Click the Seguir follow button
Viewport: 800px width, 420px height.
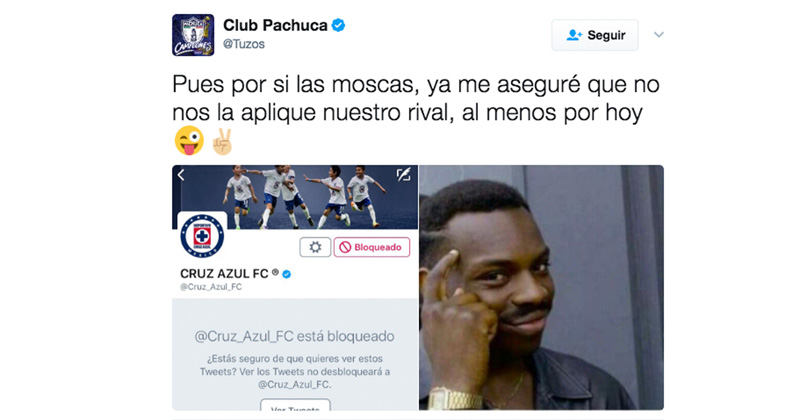[594, 35]
